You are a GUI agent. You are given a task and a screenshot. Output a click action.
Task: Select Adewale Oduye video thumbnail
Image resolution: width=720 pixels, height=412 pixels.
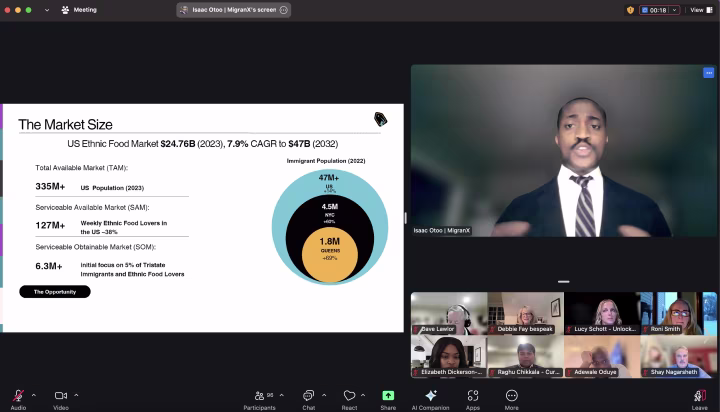(x=602, y=356)
